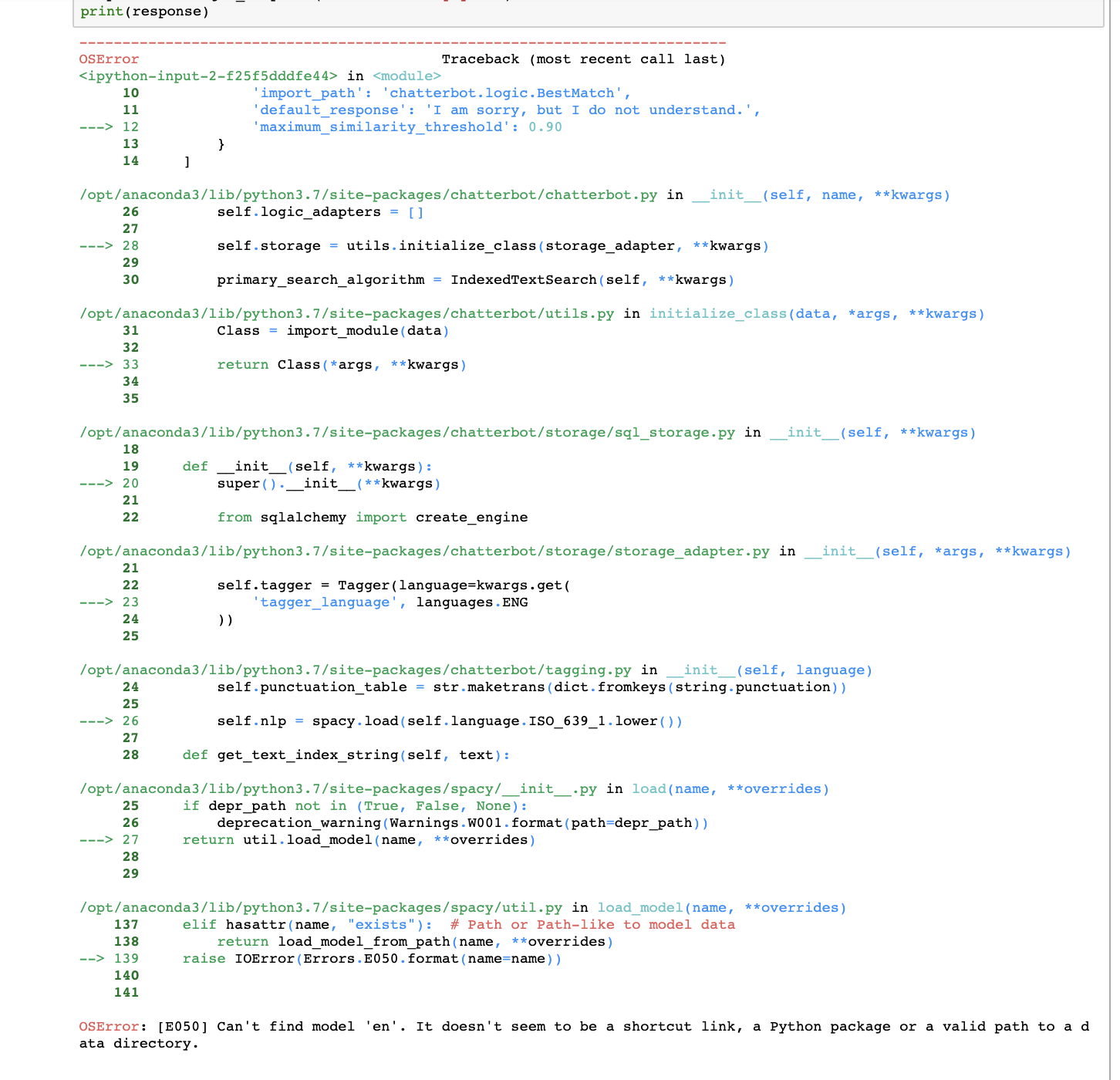Click the utils.initialize_class storage_adapter line
The height and width of the screenshot is (1080, 1120).
tap(493, 246)
